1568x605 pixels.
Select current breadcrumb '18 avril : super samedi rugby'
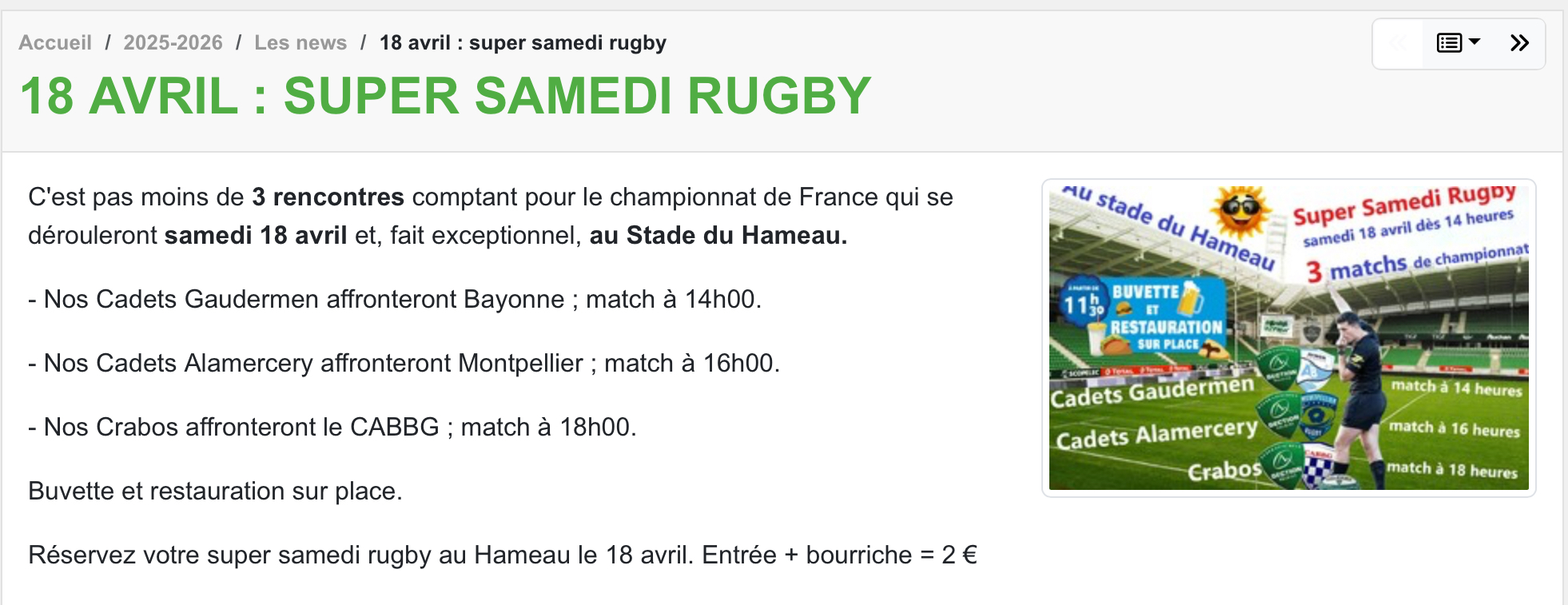pos(523,42)
